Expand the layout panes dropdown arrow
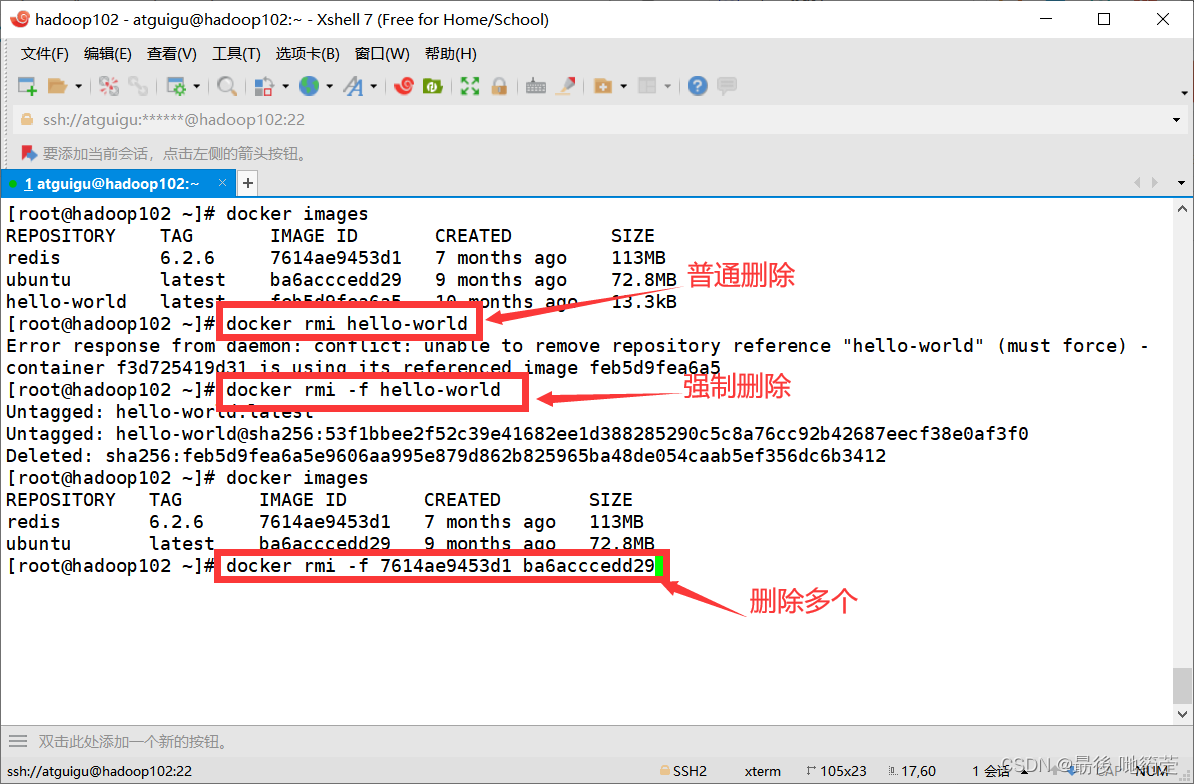Viewport: 1194px width, 784px height. [x=668, y=86]
